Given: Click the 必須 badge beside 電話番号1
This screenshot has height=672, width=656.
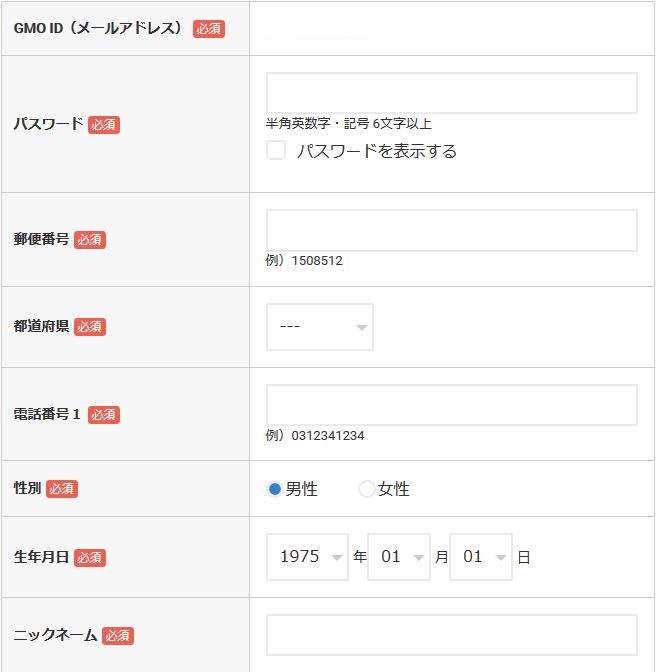Looking at the screenshot, I should point(104,415).
